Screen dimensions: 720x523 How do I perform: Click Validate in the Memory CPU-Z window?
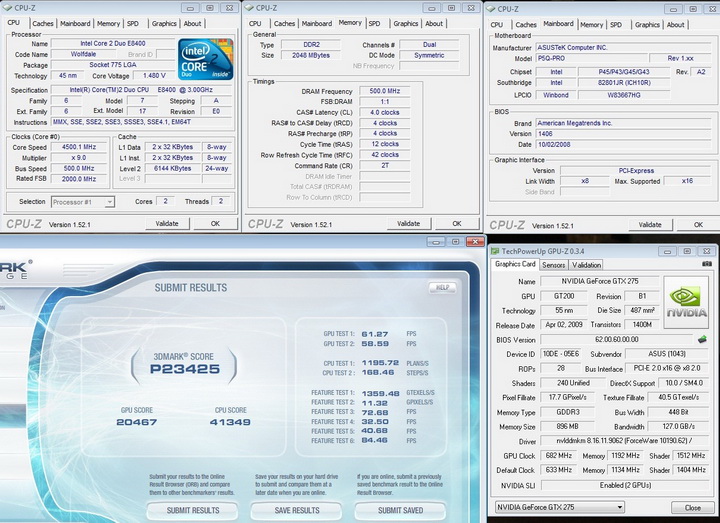pyautogui.click(x=408, y=224)
